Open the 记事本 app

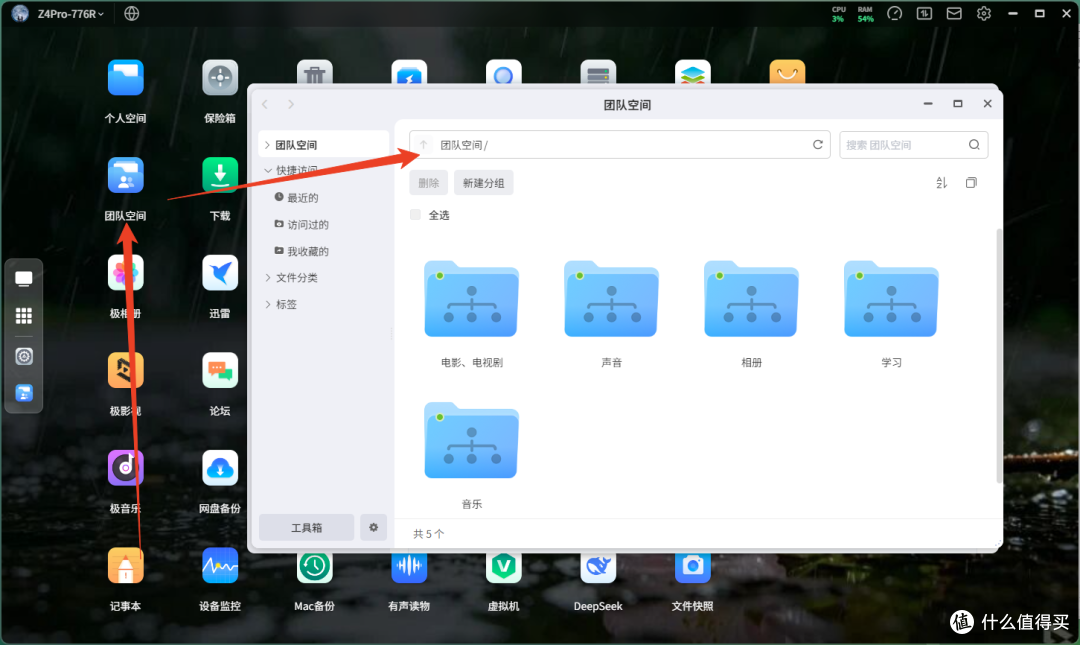125,566
